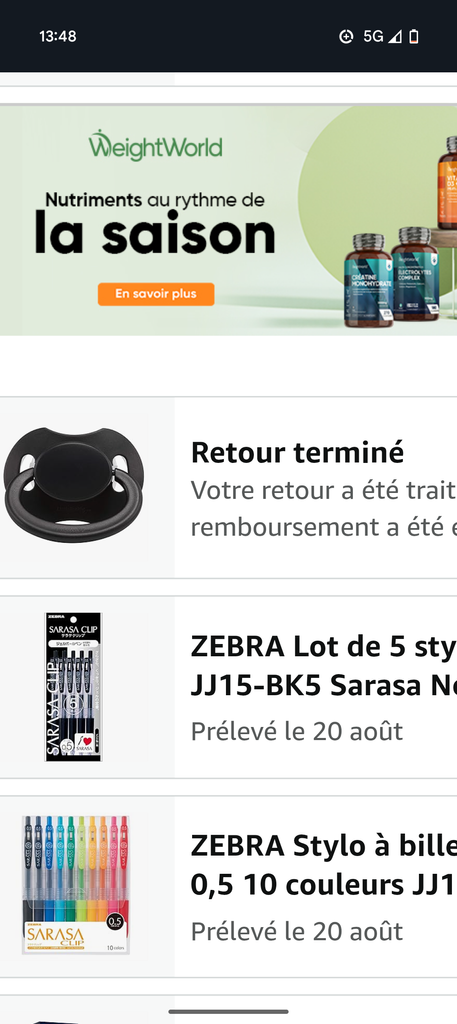Image resolution: width=457 pixels, height=1024 pixels.
Task: Open ZEBRA Stylo à bille 10 couleurs order
Action: 228,887
